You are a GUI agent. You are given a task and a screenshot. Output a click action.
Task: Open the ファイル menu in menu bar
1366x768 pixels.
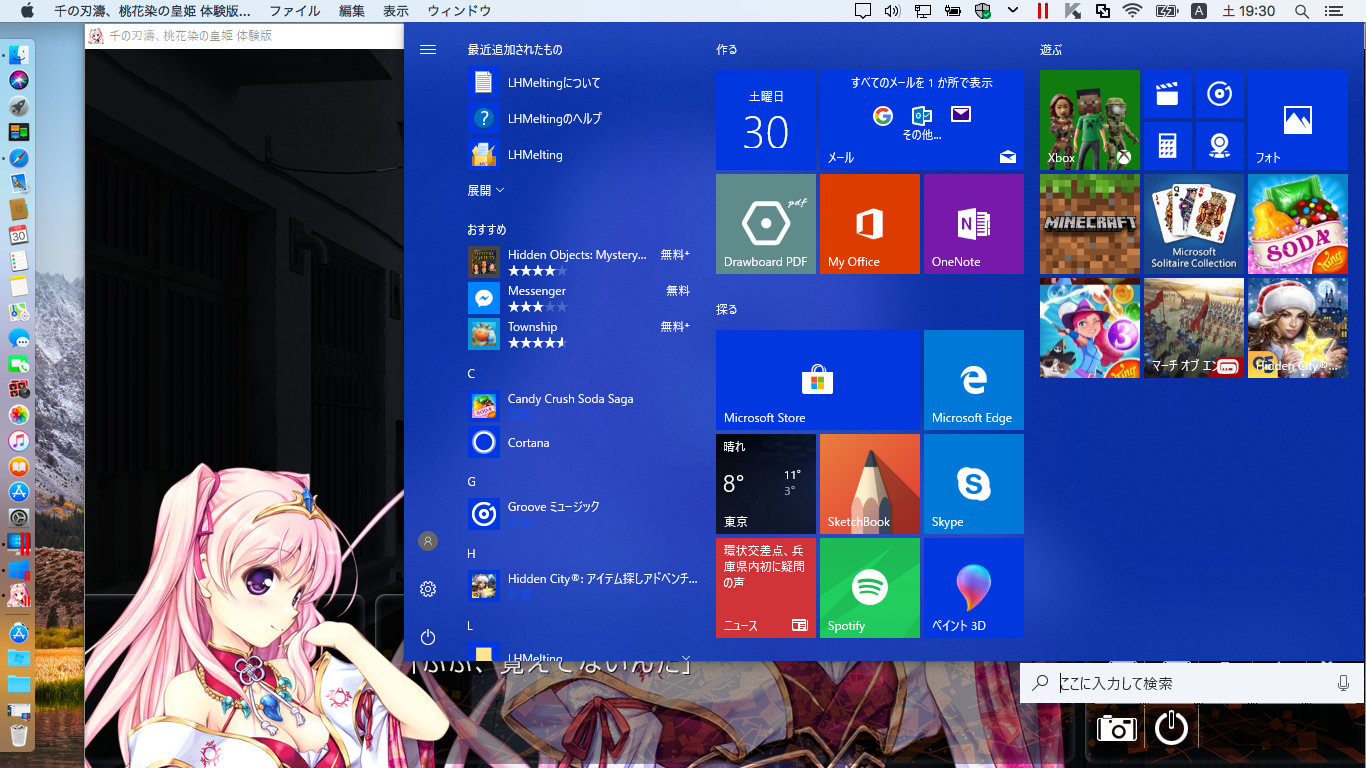(x=295, y=11)
